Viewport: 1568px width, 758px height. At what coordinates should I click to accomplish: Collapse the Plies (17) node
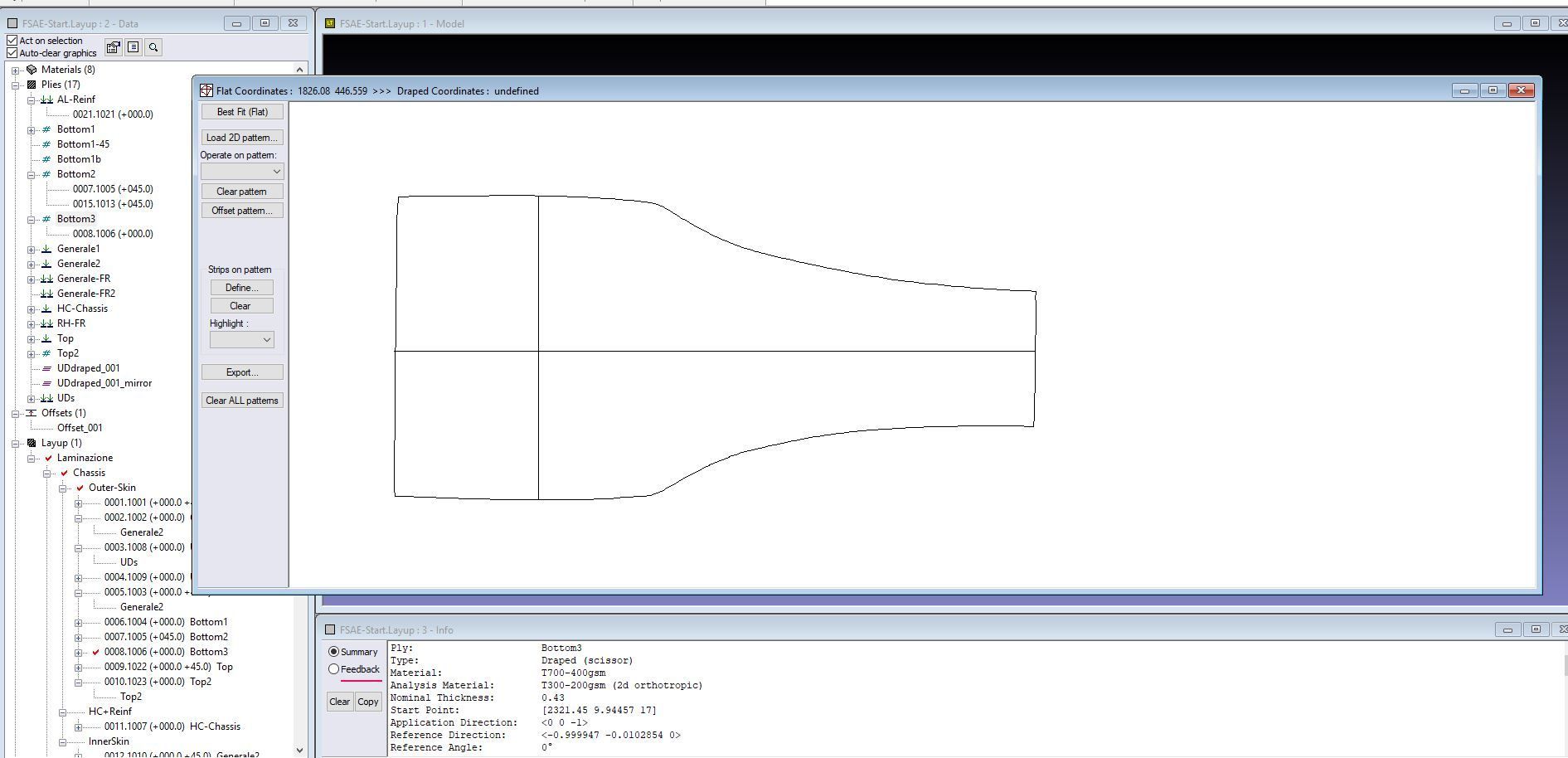(15, 85)
